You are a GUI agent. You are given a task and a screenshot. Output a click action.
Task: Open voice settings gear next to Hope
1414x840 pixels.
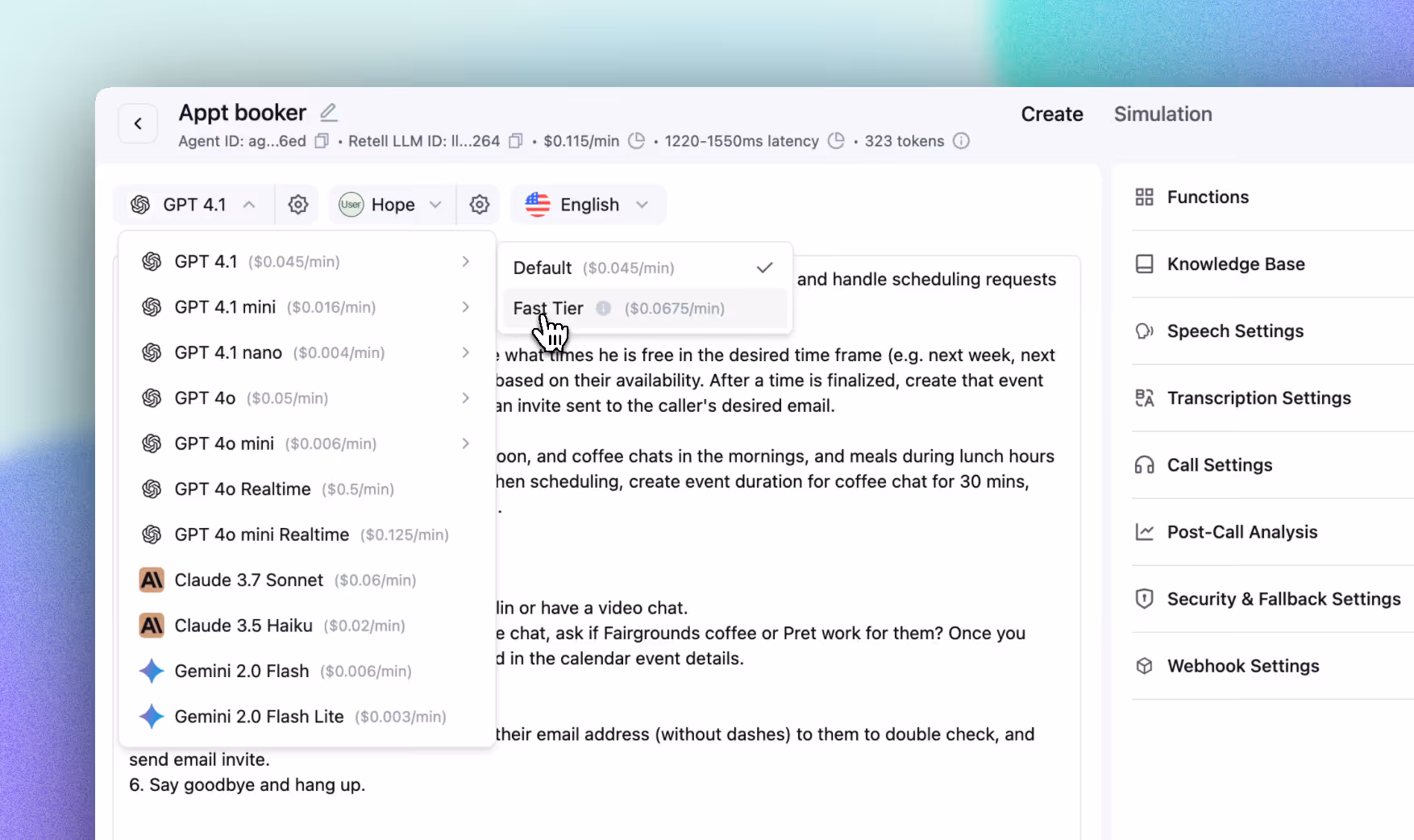[480, 205]
